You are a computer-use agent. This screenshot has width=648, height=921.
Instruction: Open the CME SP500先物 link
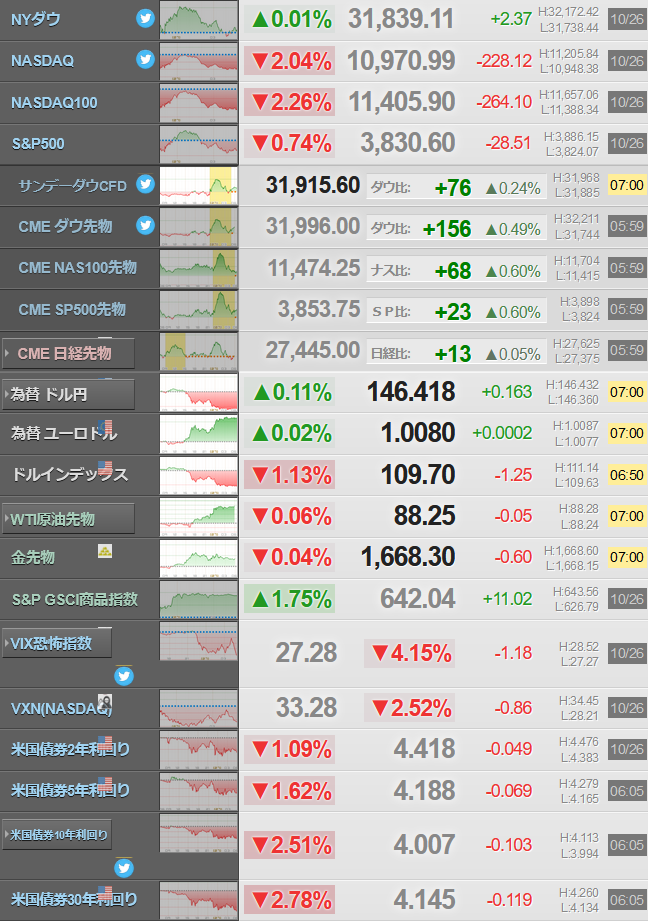click(x=72, y=310)
